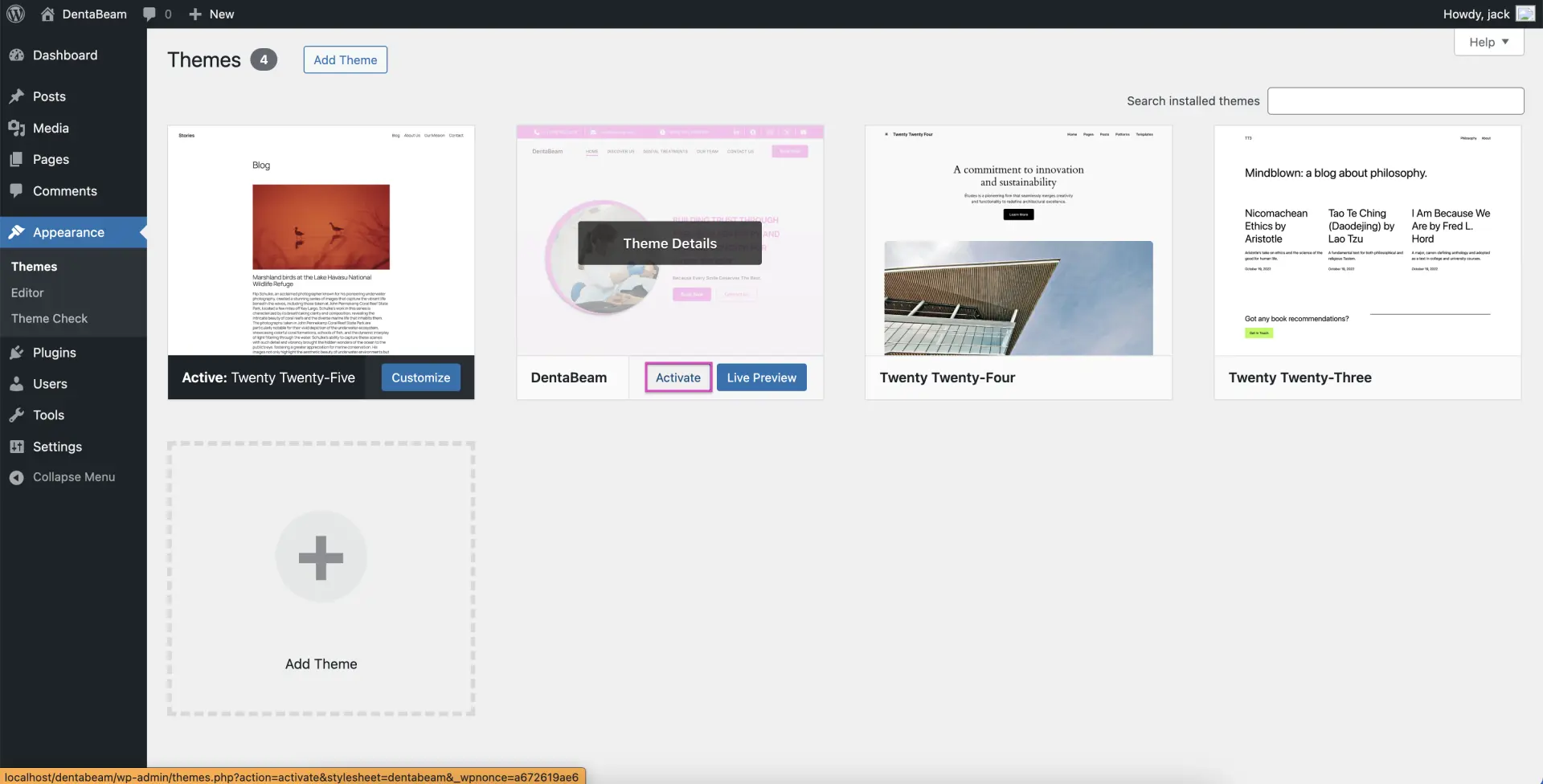Image resolution: width=1543 pixels, height=784 pixels.
Task: Click the Plugins plug icon
Action: (16, 353)
